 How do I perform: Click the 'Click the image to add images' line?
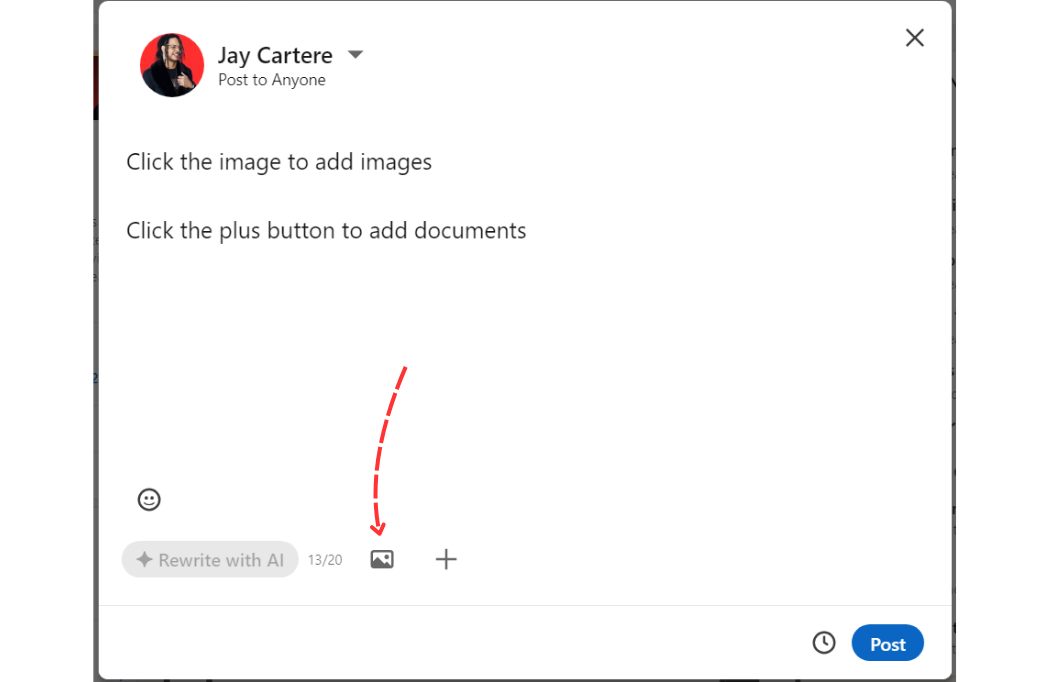tap(279, 162)
